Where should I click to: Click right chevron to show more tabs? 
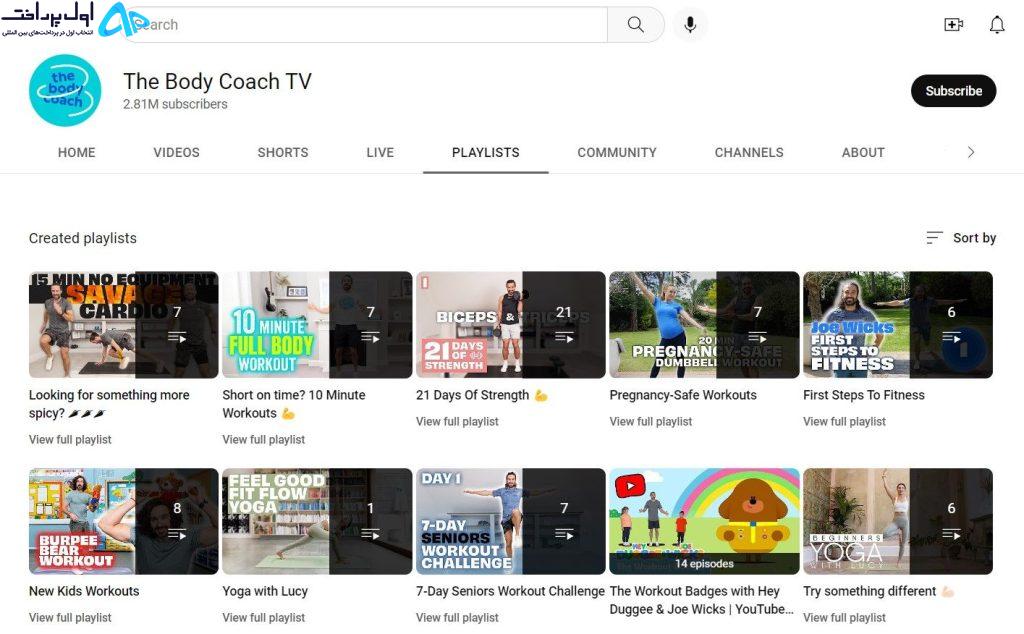click(x=971, y=152)
